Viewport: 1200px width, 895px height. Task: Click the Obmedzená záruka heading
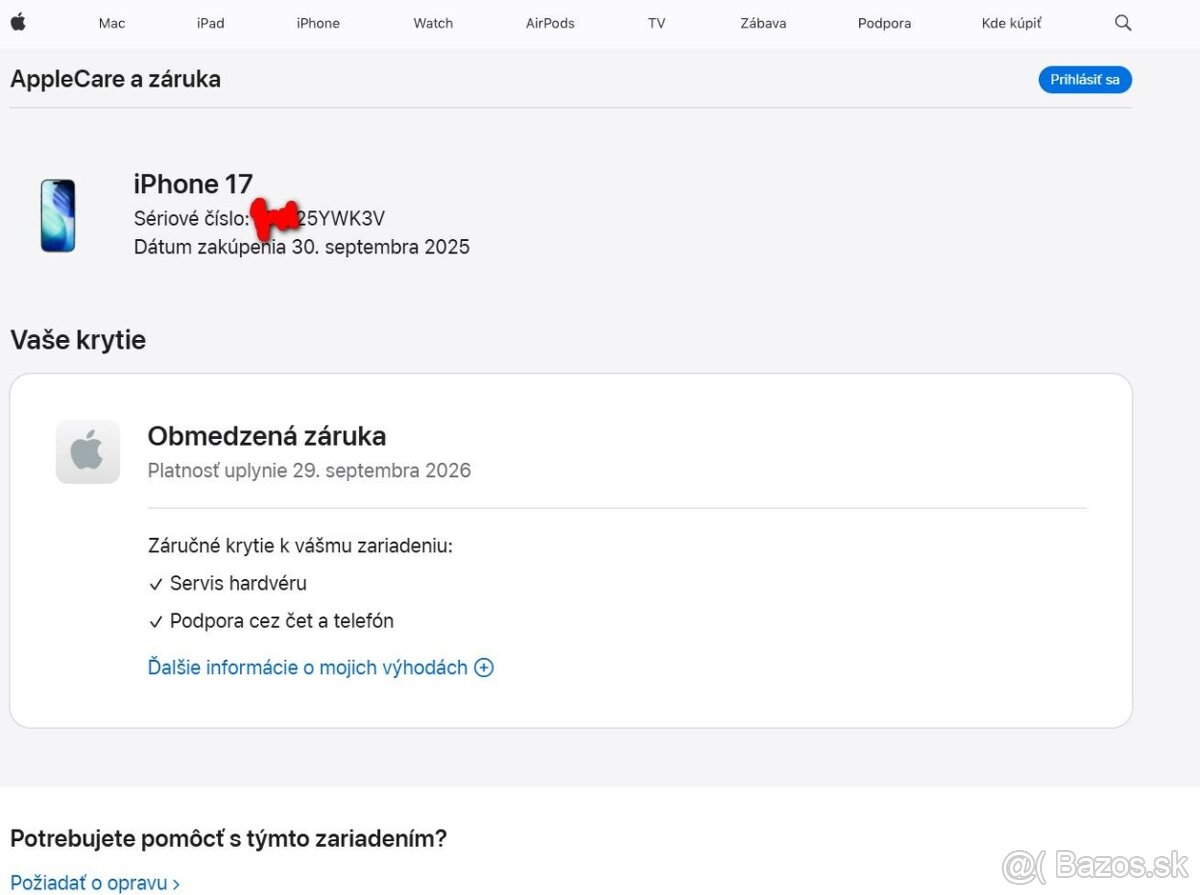pos(267,436)
